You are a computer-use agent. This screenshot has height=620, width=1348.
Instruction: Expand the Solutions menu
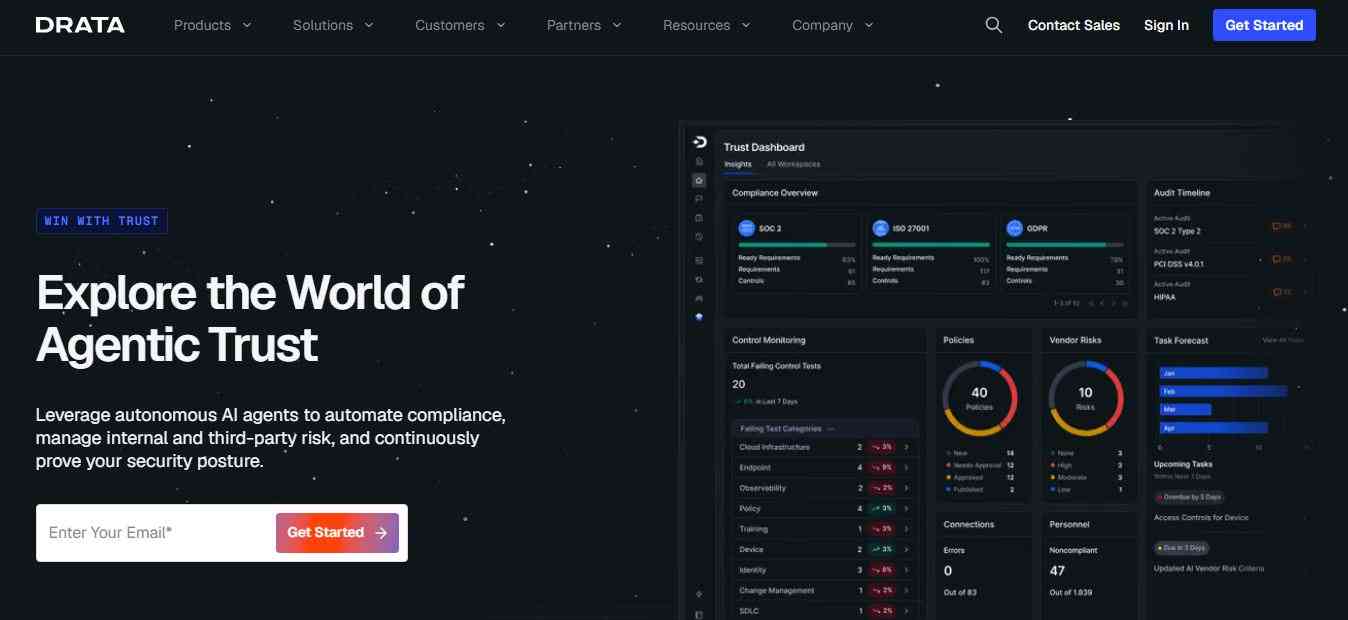tap(333, 25)
